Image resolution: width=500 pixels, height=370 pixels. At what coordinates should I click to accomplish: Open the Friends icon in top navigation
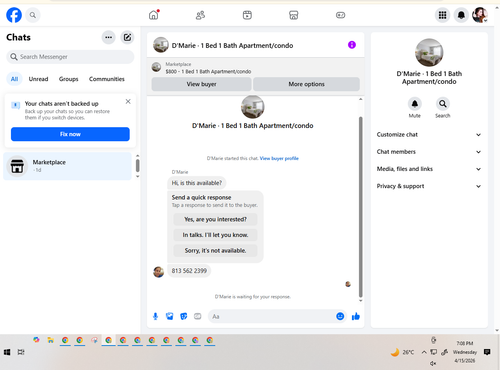[200, 15]
